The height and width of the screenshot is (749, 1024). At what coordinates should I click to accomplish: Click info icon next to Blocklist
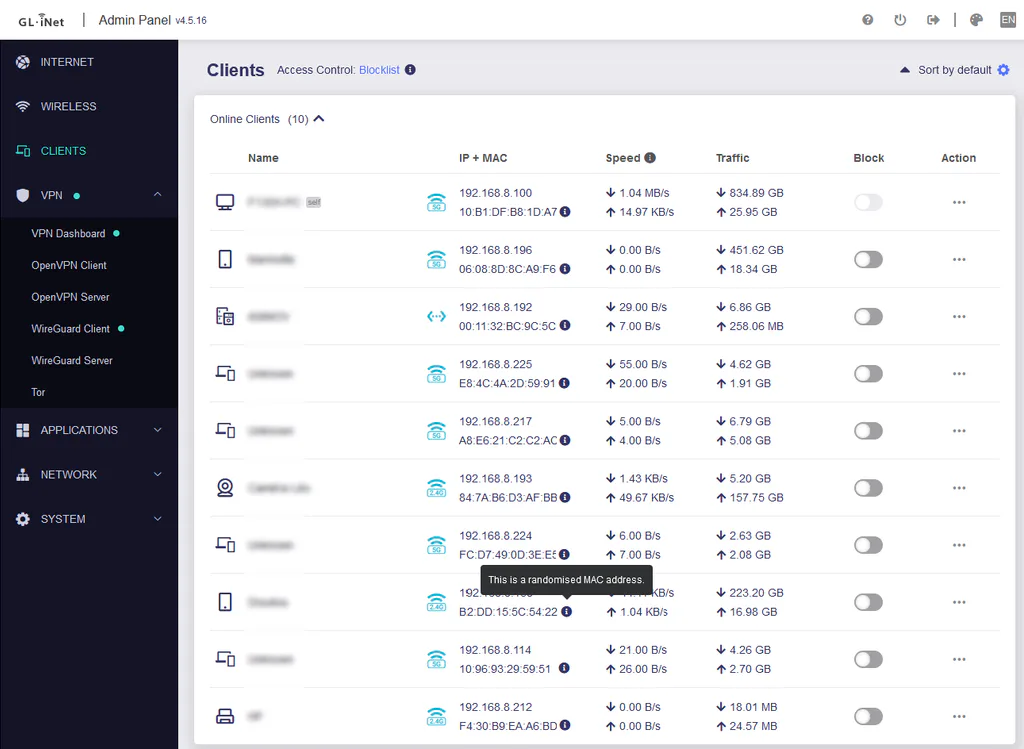point(410,69)
